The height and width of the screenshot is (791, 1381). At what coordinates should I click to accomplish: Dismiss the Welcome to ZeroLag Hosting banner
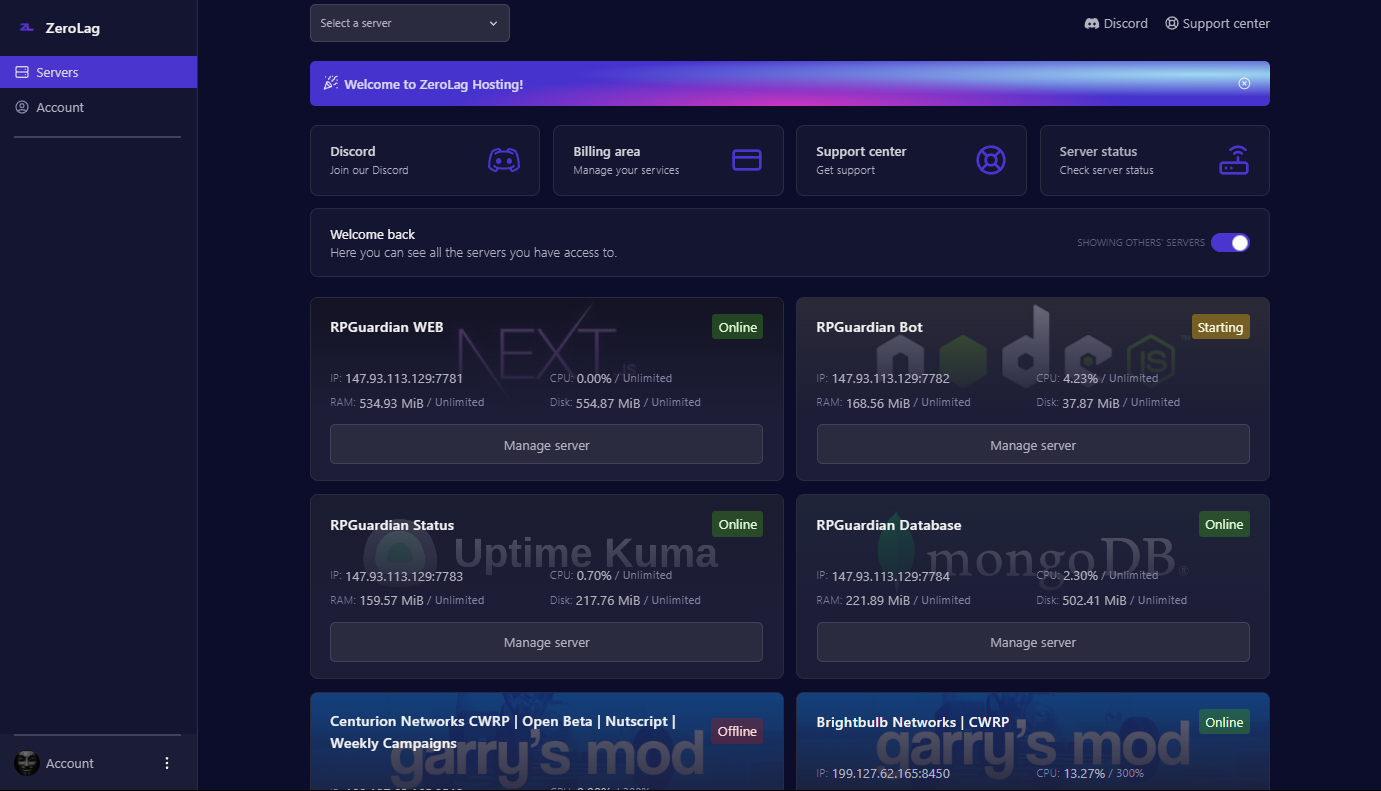coord(1244,84)
